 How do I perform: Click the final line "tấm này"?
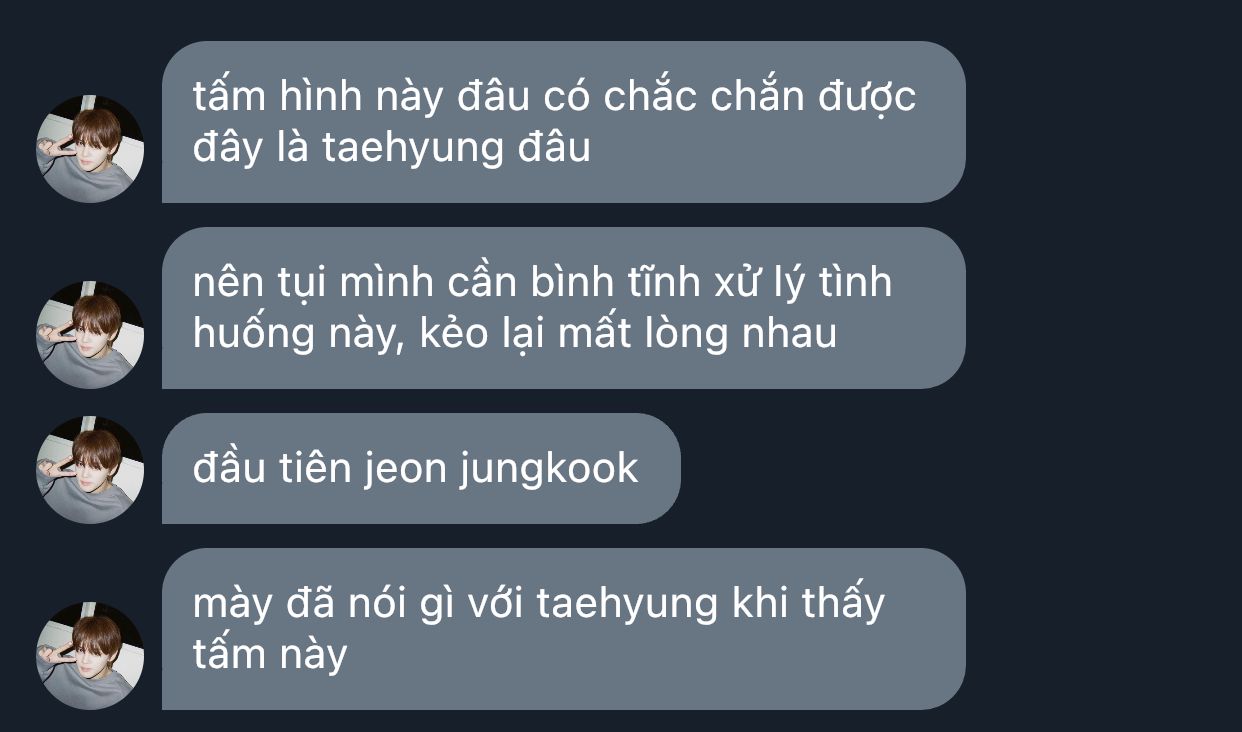click(x=270, y=655)
